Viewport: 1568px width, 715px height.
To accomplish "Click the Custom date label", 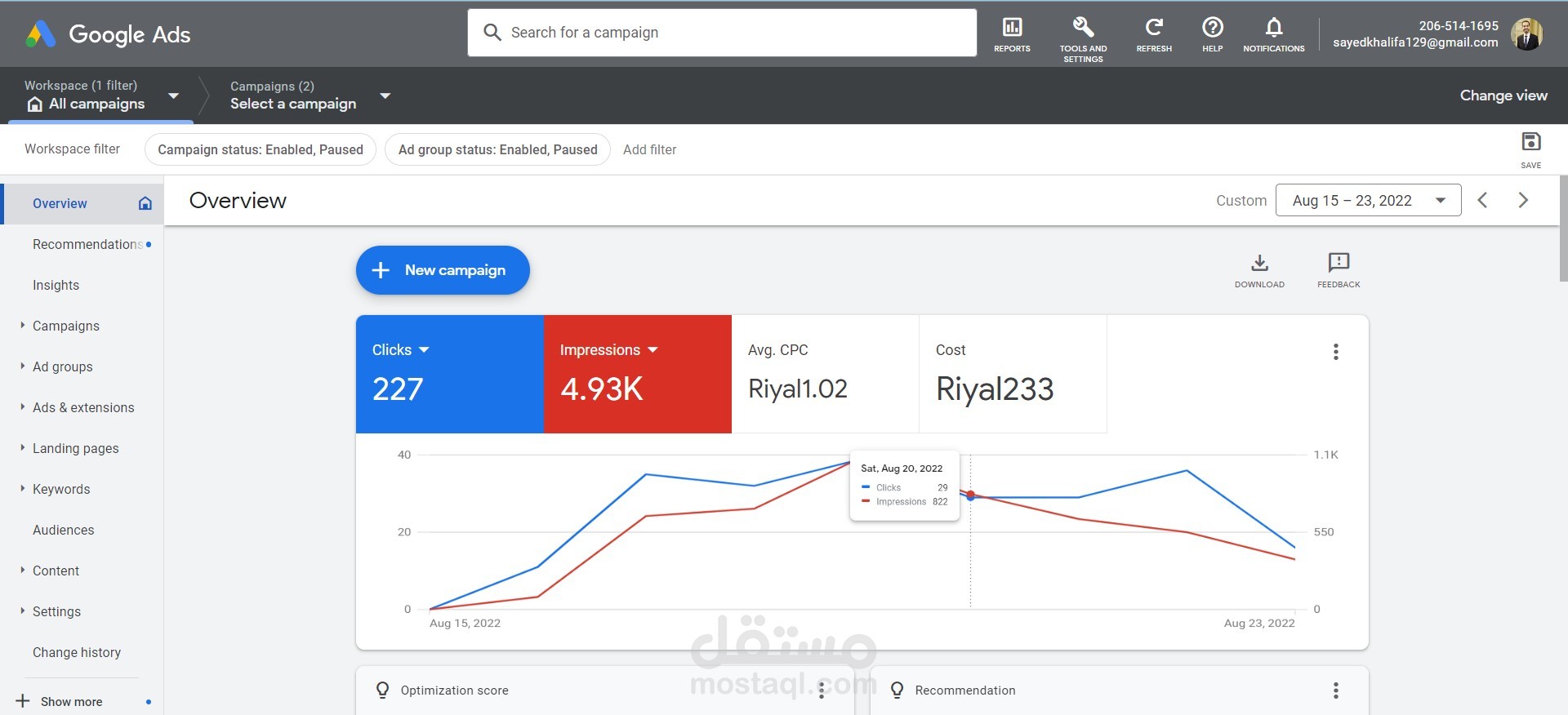I will coord(1241,201).
